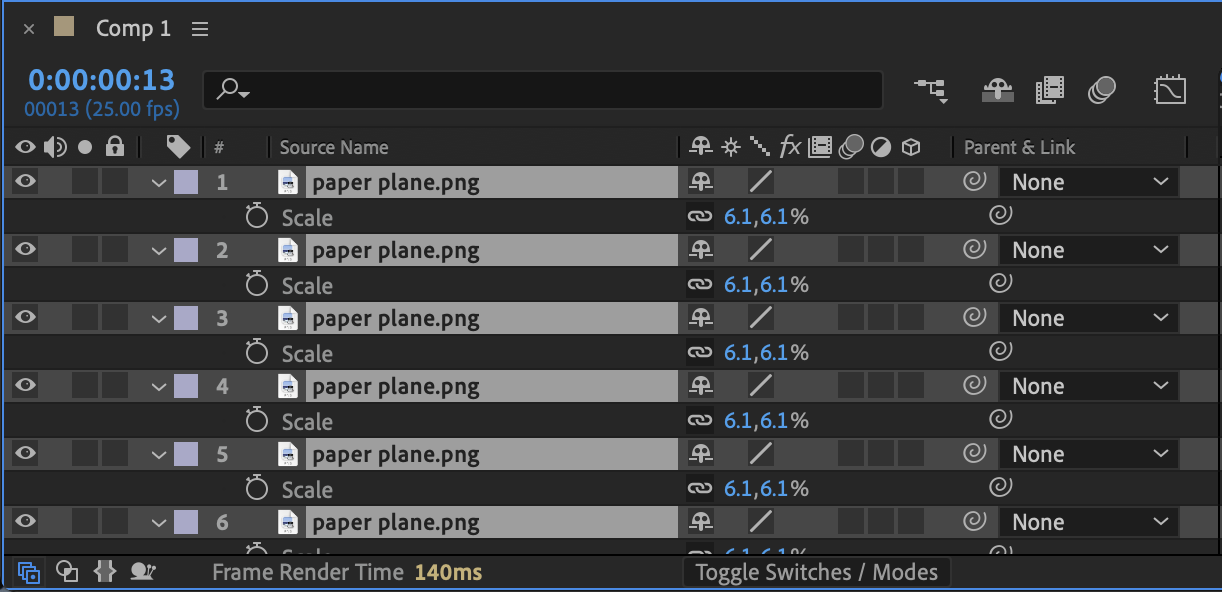Expand or collapse Layer Switches pane icon

point(29,572)
